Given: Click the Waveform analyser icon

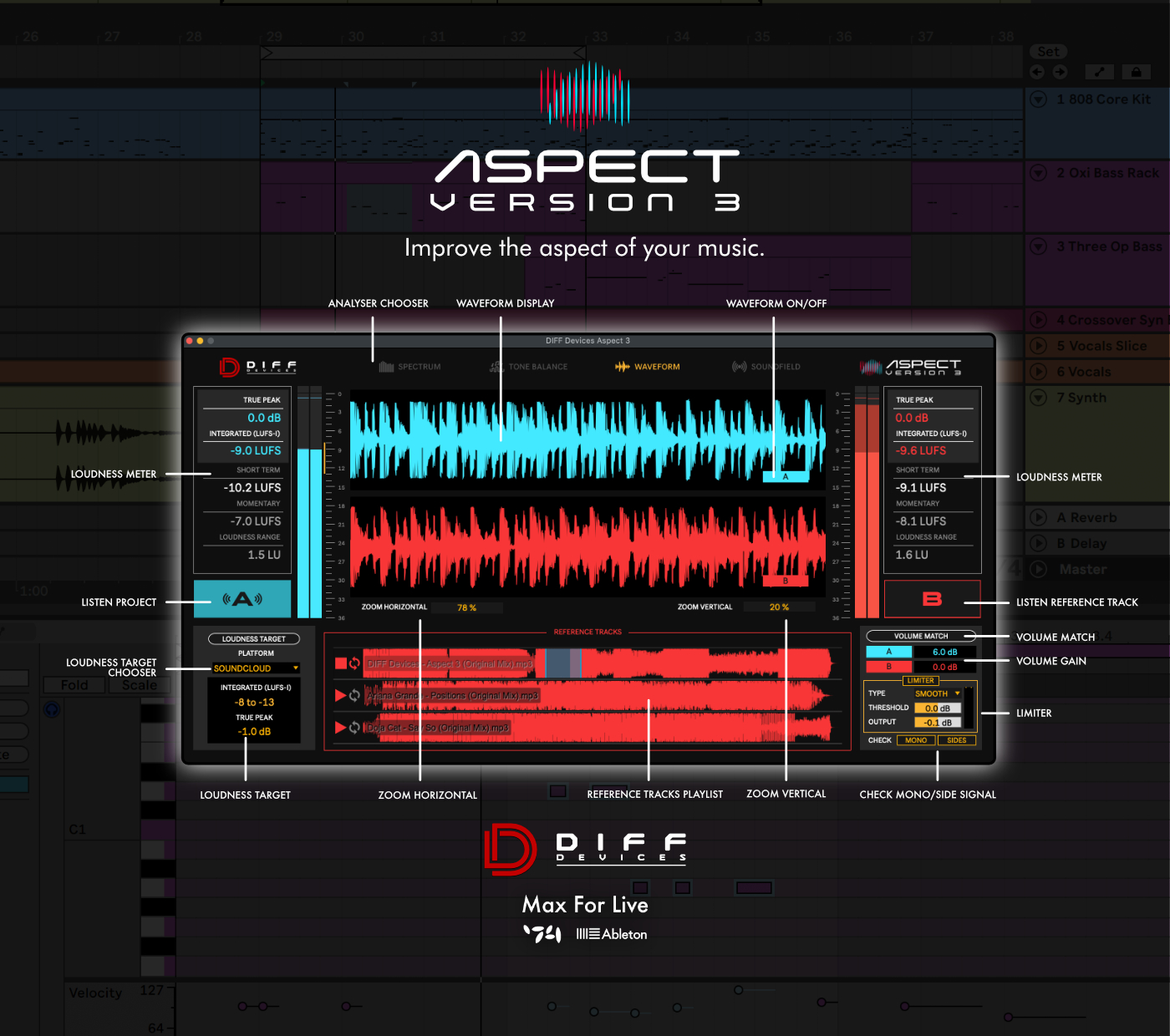Looking at the screenshot, I should point(623,367).
